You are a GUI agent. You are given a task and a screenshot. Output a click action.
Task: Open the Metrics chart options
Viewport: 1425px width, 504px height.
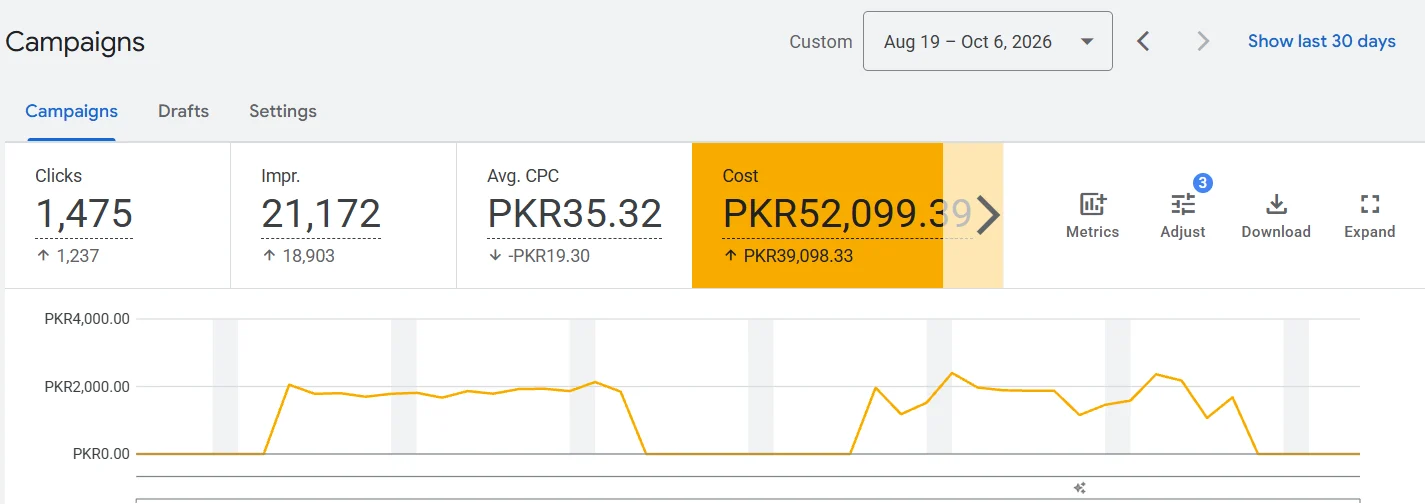click(1092, 215)
